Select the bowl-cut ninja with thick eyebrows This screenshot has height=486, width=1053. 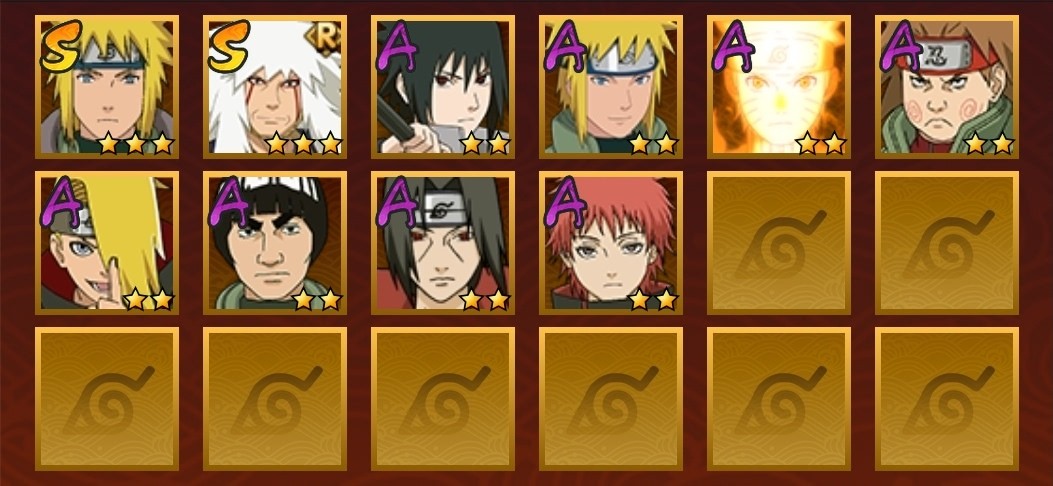(x=275, y=242)
